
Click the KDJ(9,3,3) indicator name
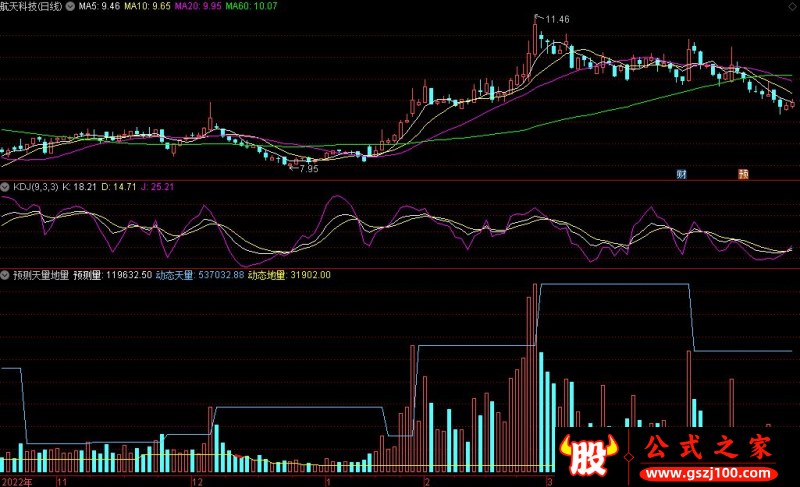click(36, 187)
